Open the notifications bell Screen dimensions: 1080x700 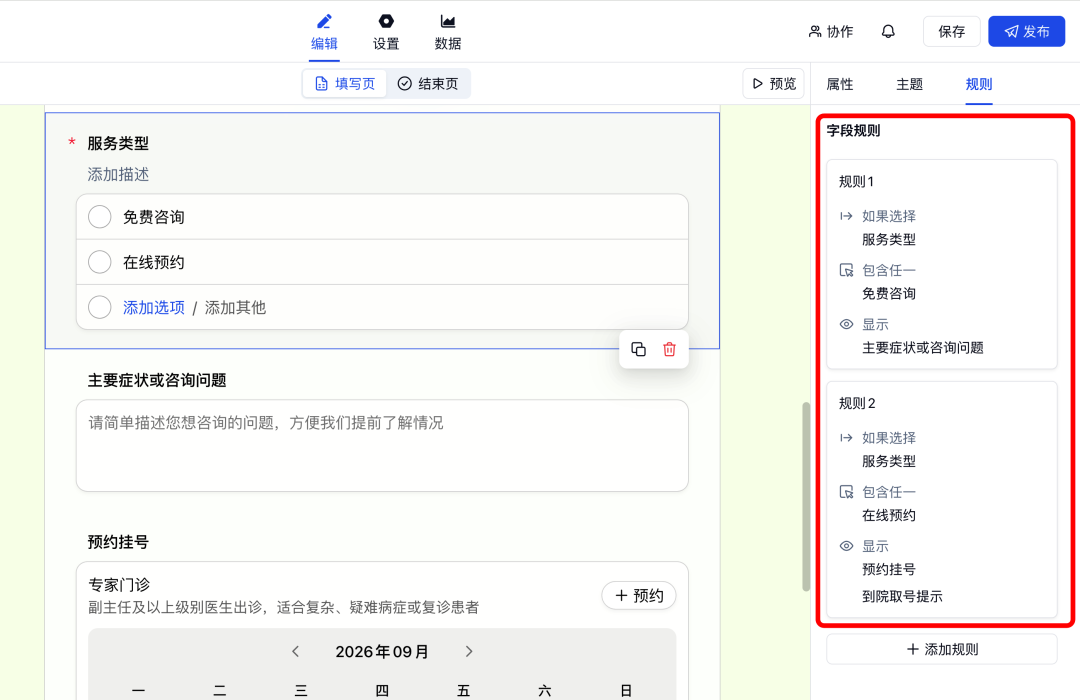tap(888, 32)
